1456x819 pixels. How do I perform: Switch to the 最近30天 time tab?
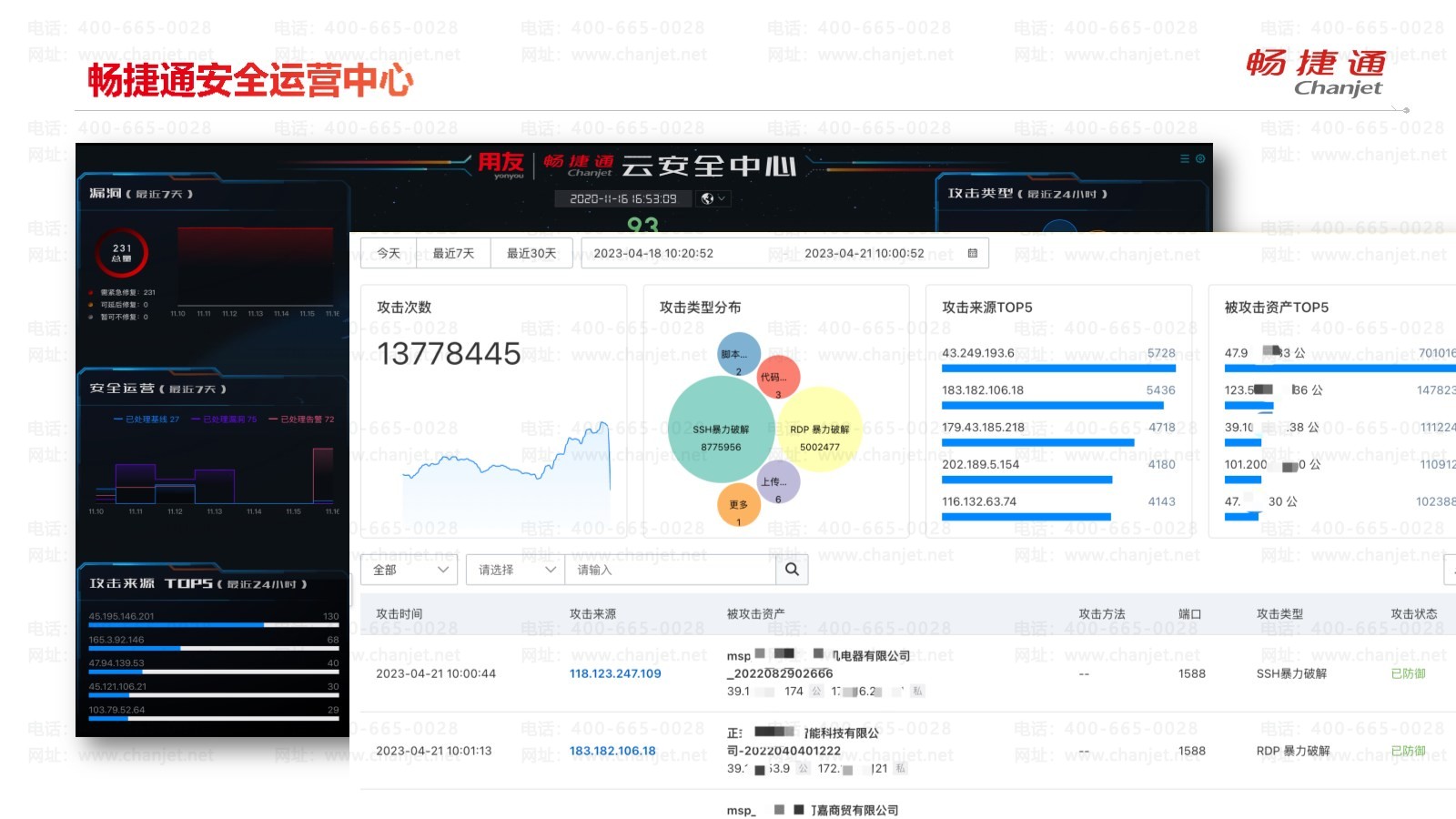click(x=531, y=253)
